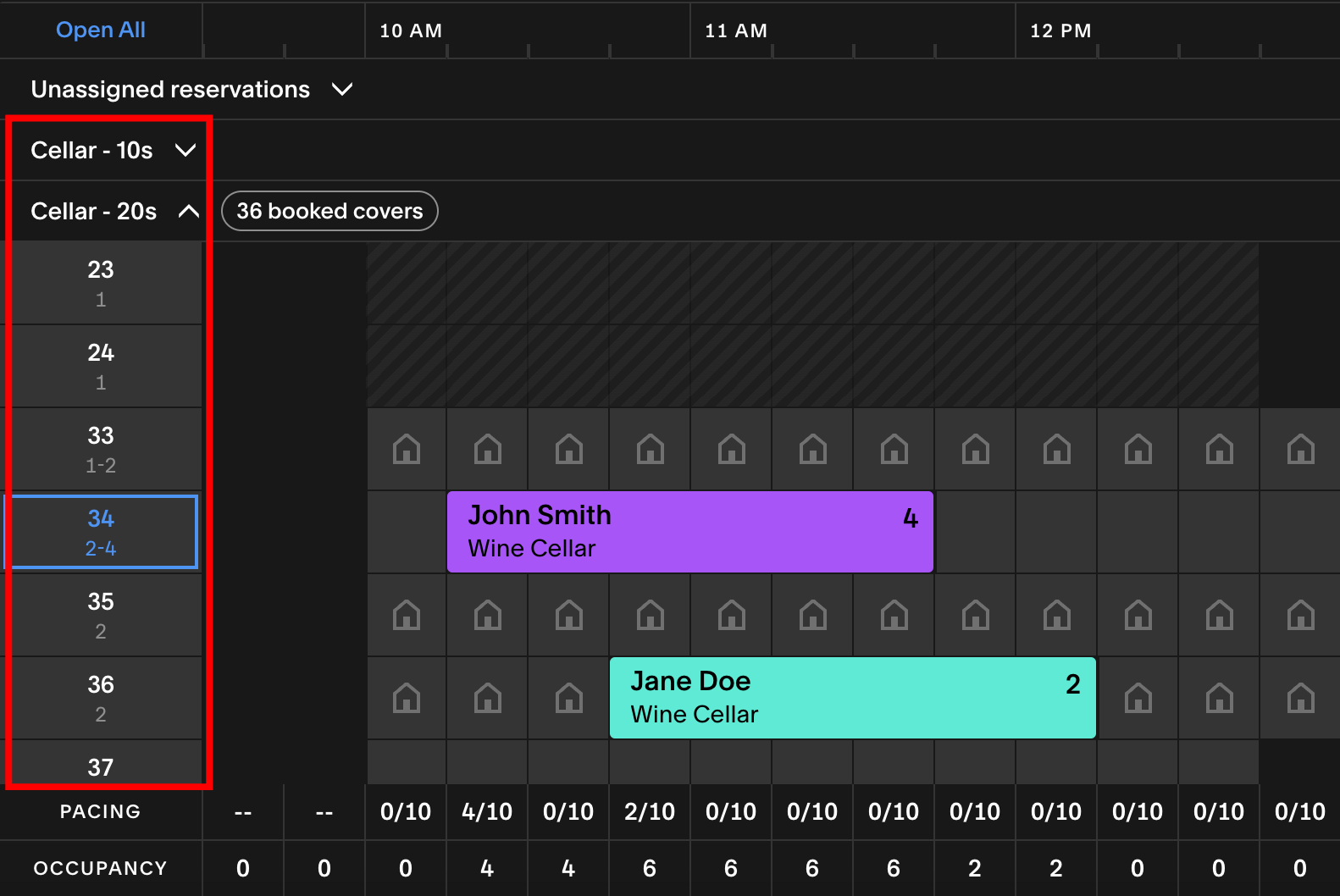The width and height of the screenshot is (1340, 896).
Task: Click table 36 house icon at 12:45 PM
Action: [x=1301, y=698]
